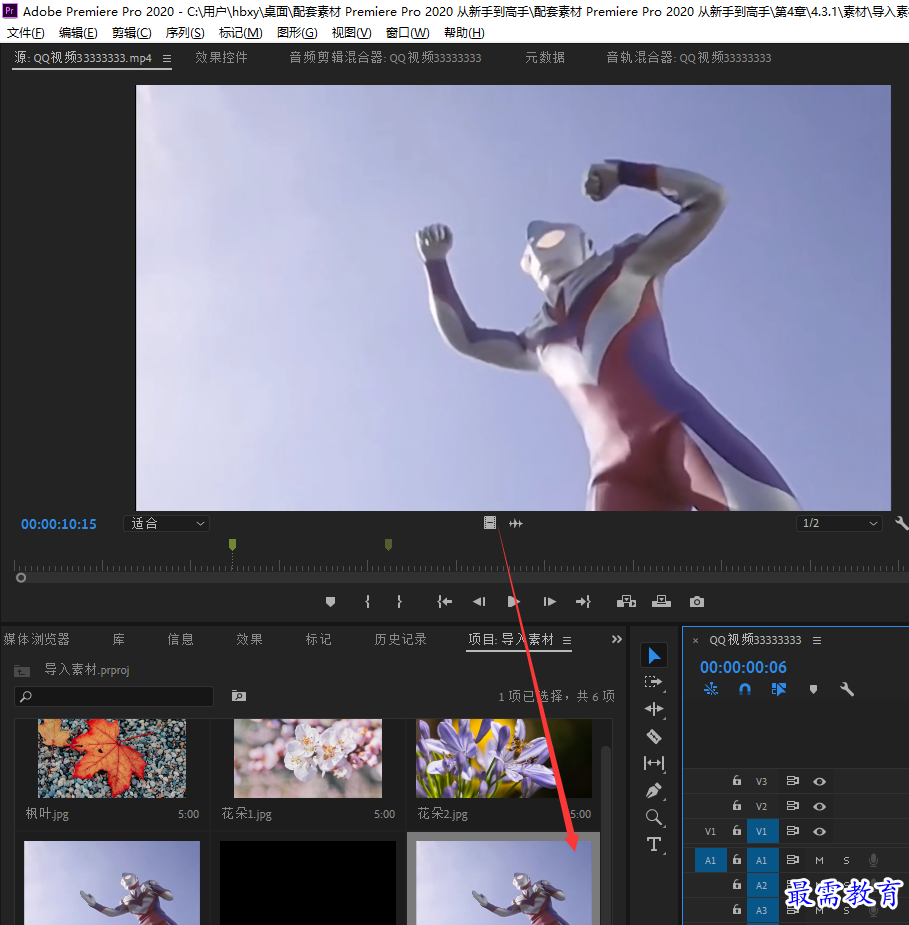Toggle insert sequence as nest option

click(x=711, y=689)
